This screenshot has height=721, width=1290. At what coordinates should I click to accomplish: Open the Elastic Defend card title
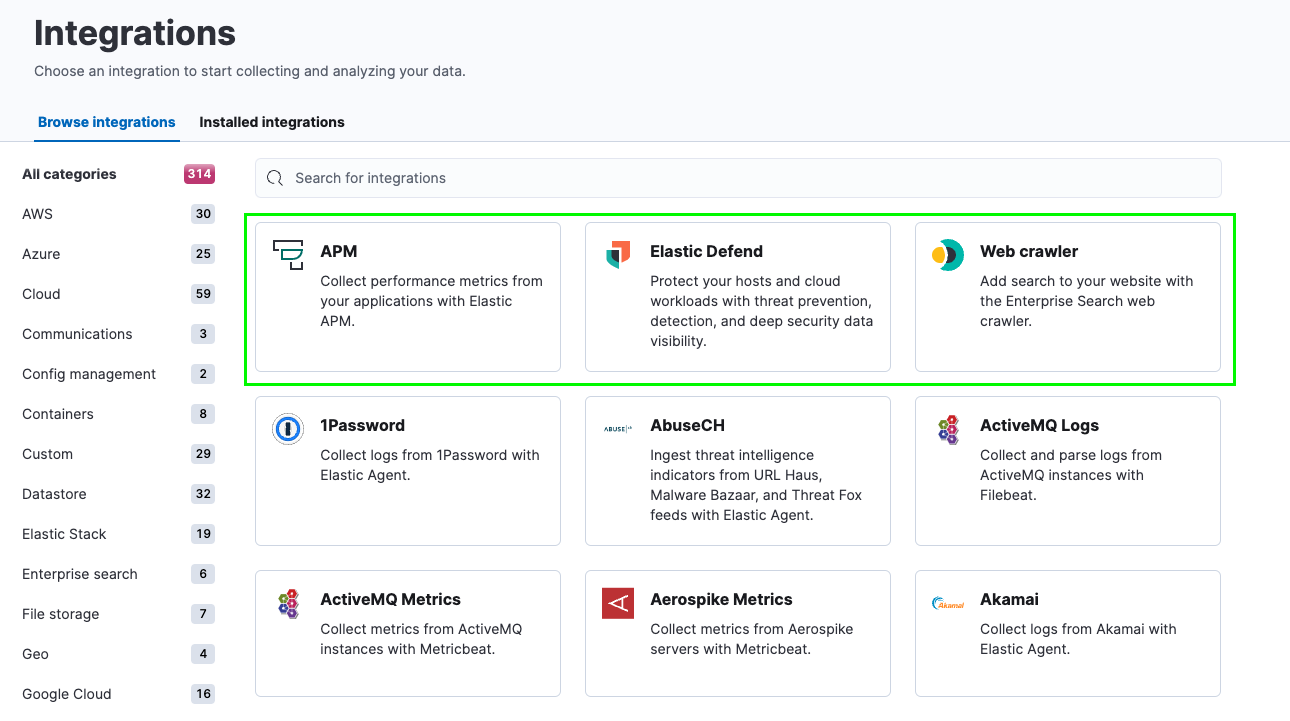click(706, 251)
